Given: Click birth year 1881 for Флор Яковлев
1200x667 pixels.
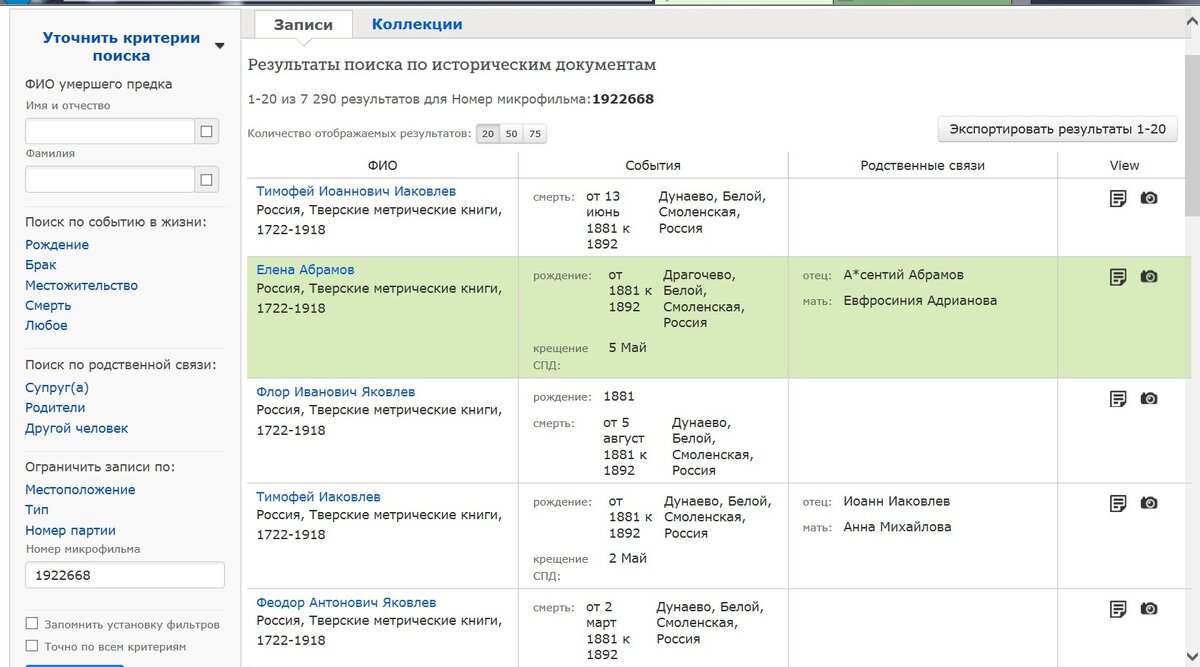Looking at the screenshot, I should (x=619, y=396).
